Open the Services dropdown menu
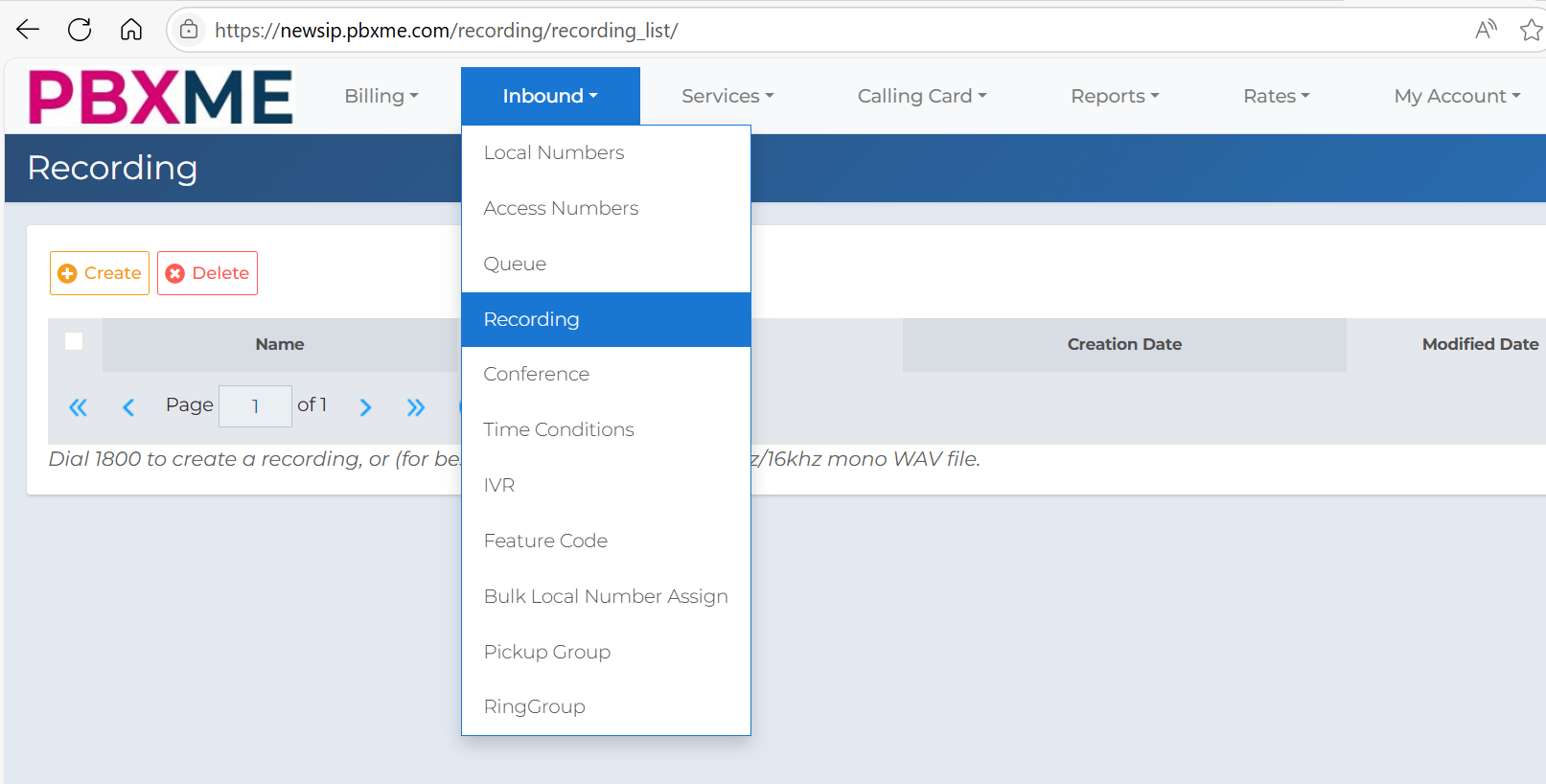 (727, 96)
